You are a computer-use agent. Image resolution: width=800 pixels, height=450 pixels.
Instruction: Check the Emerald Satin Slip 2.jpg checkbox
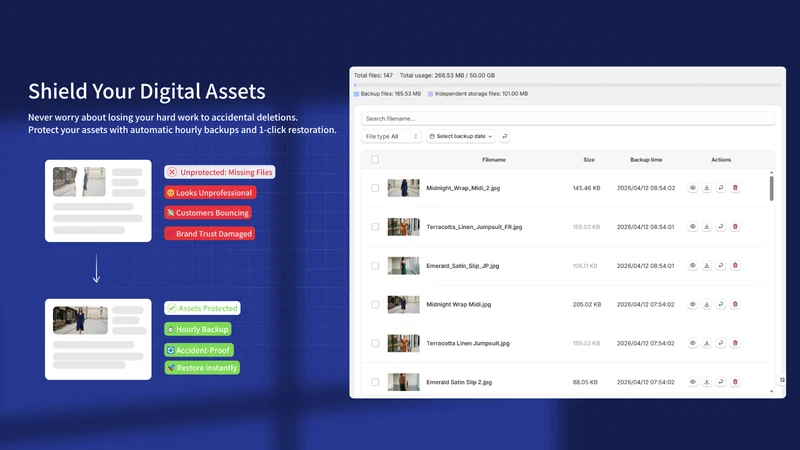tap(375, 382)
